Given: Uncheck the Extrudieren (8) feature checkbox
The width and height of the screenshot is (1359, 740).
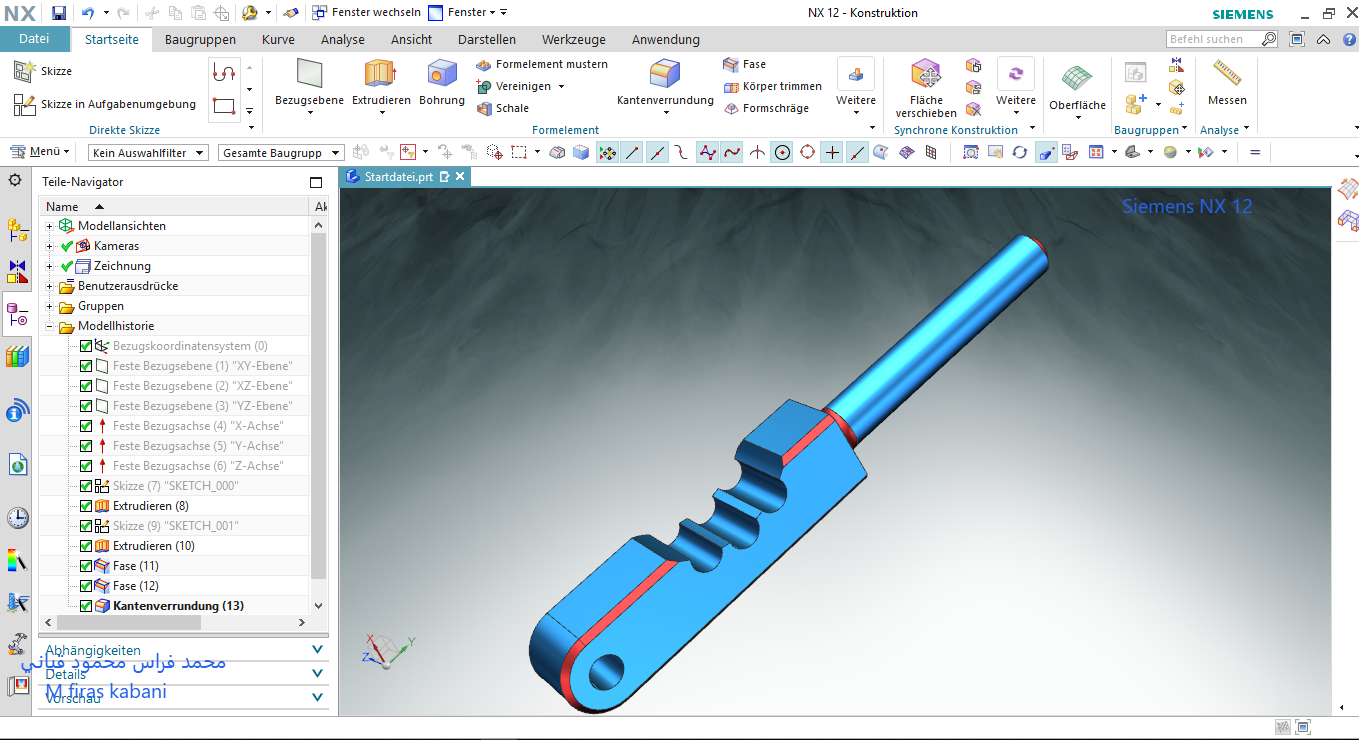Looking at the screenshot, I should pos(86,506).
